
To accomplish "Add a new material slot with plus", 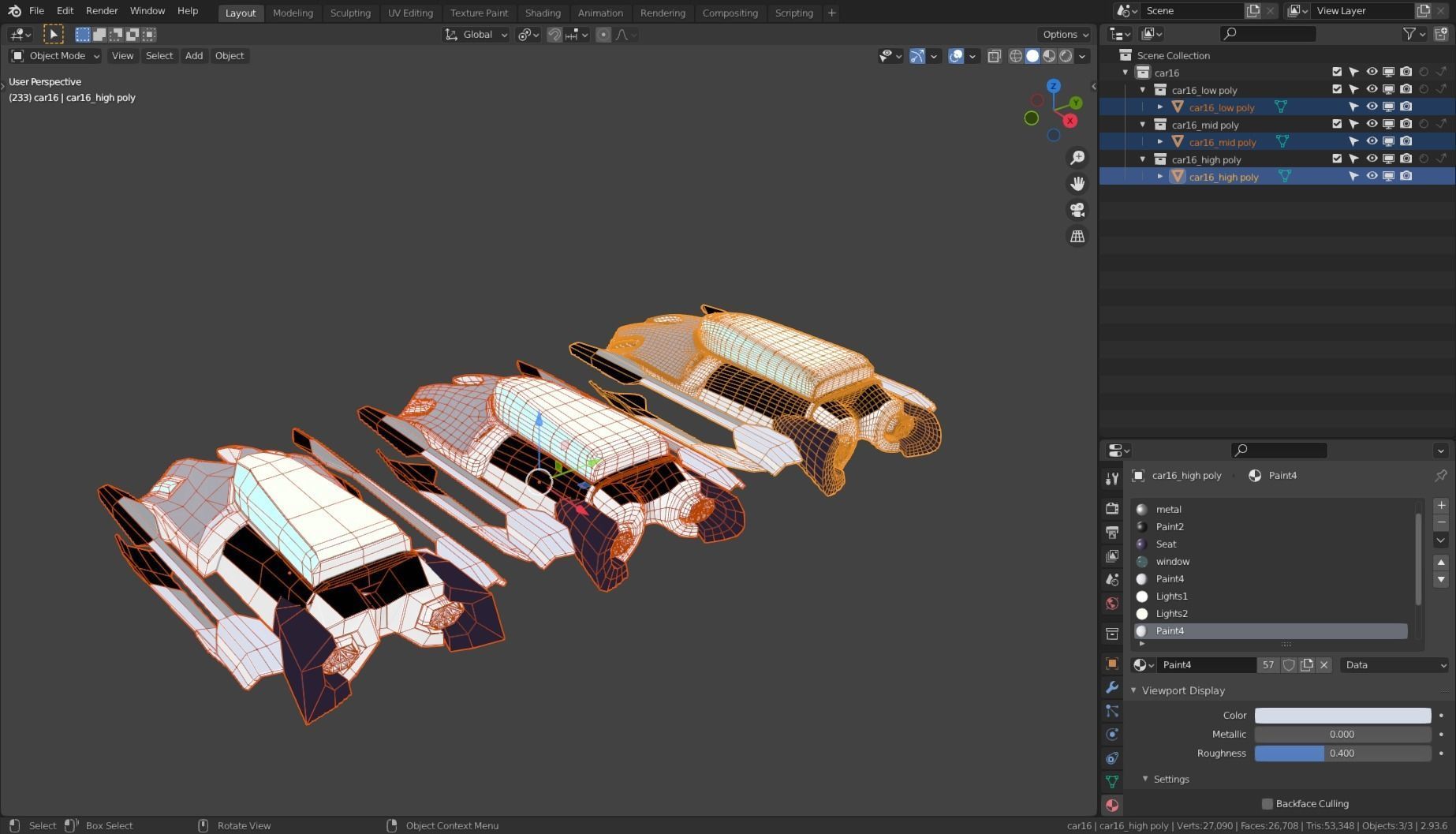I will tap(1441, 506).
